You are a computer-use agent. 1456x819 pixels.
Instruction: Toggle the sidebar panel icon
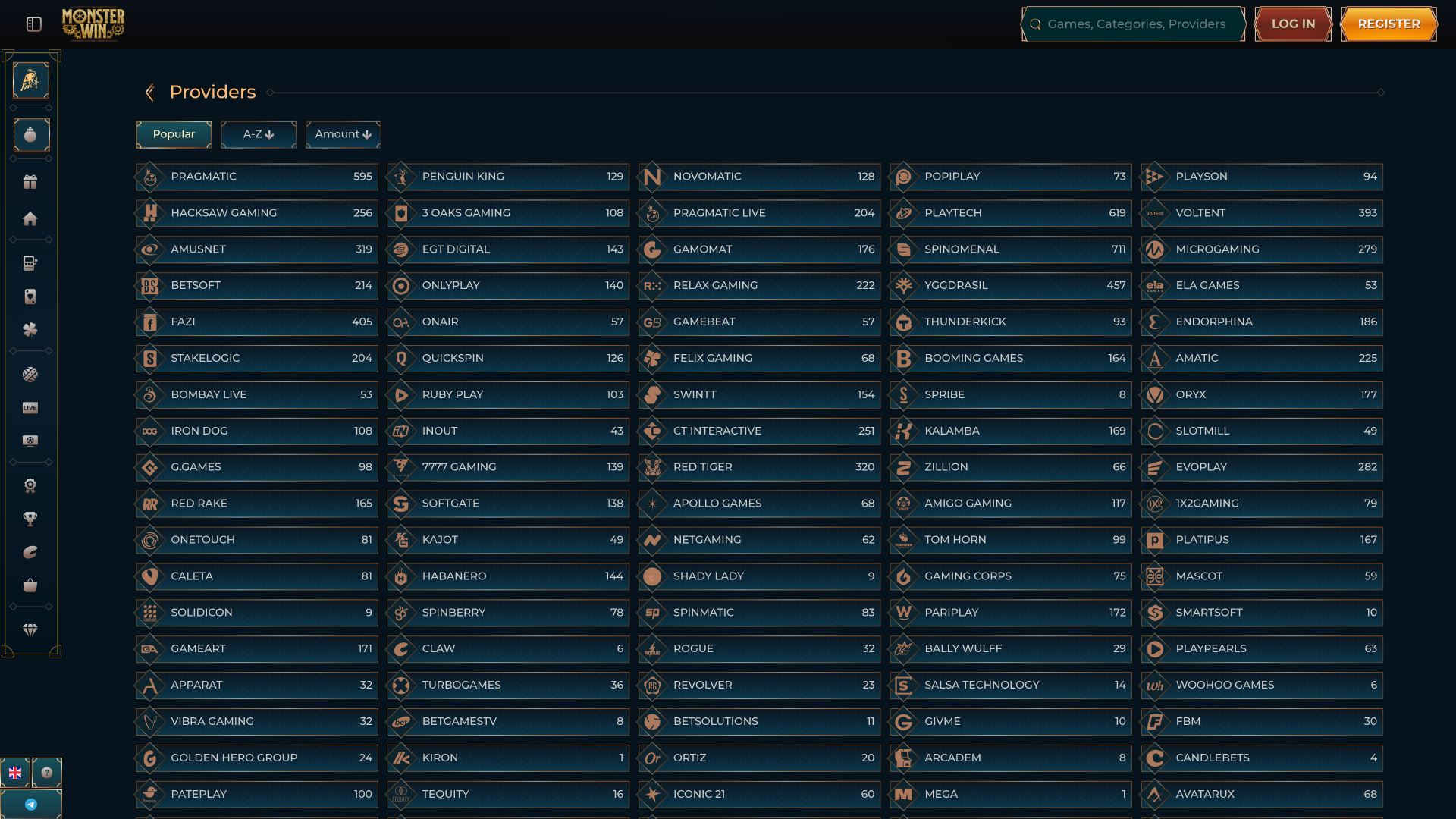(x=33, y=24)
